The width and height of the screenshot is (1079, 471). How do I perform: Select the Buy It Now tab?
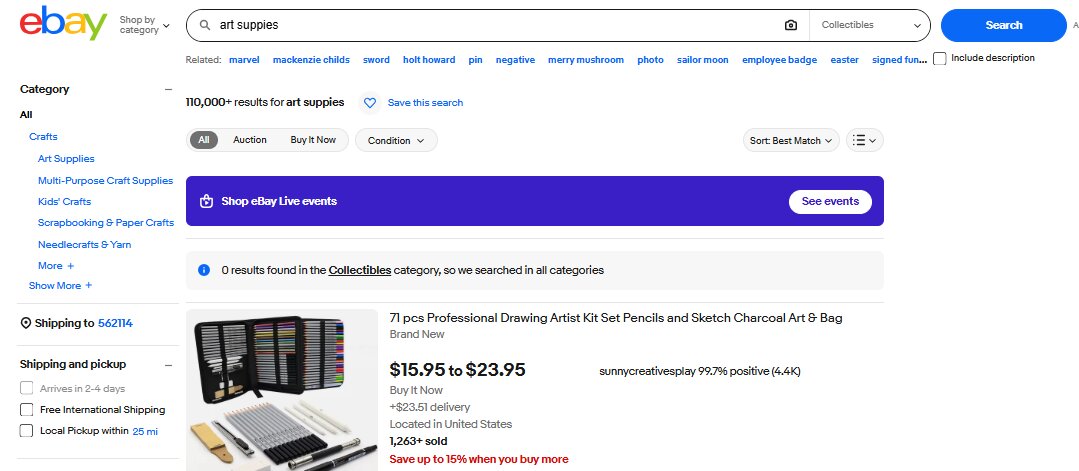(313, 140)
